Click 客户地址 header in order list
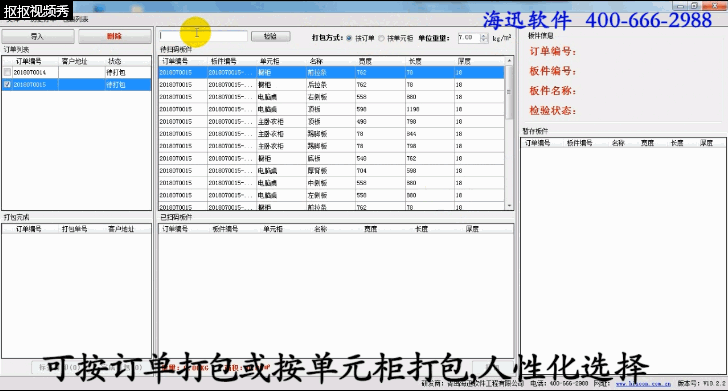Screen dimensions: 728x391 pos(74,61)
